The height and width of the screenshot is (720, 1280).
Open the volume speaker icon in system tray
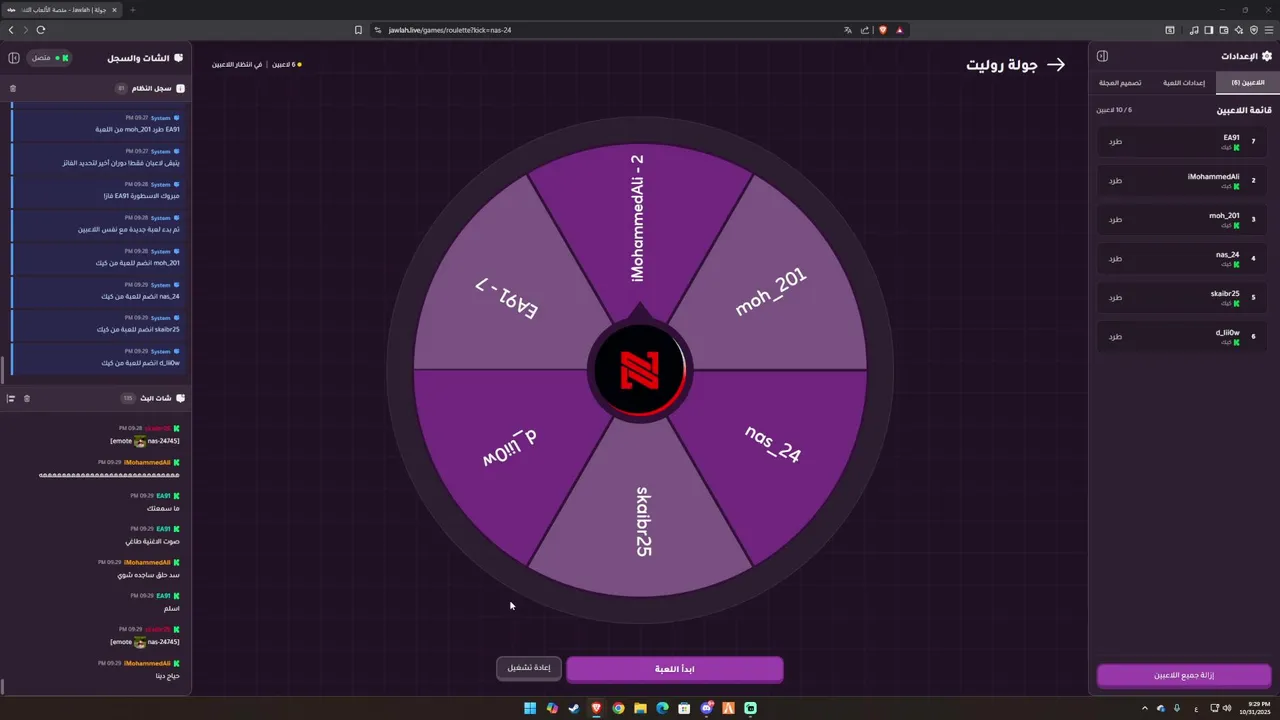coord(1228,708)
